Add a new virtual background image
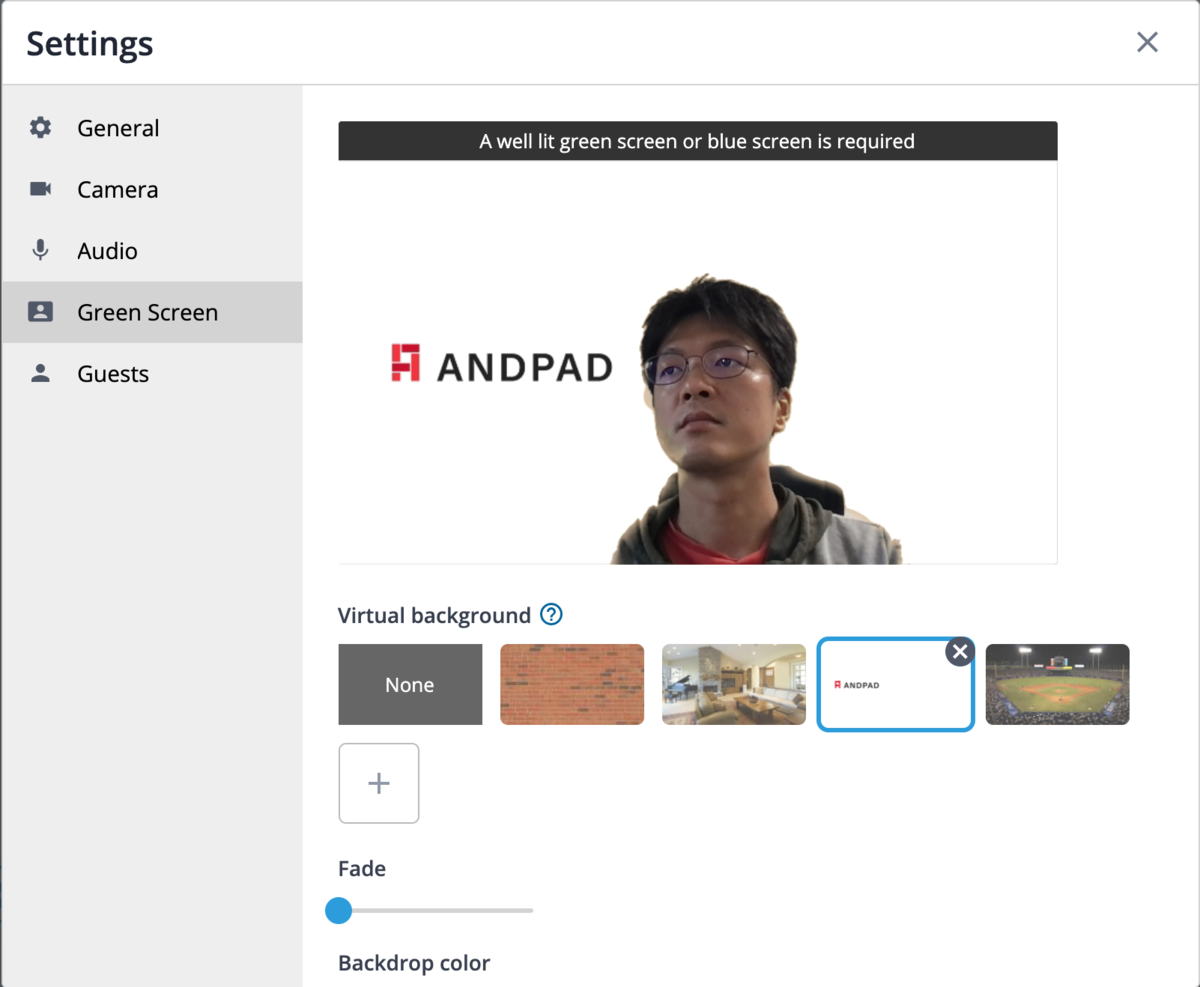Screen dimensions: 1200x987 (379, 783)
